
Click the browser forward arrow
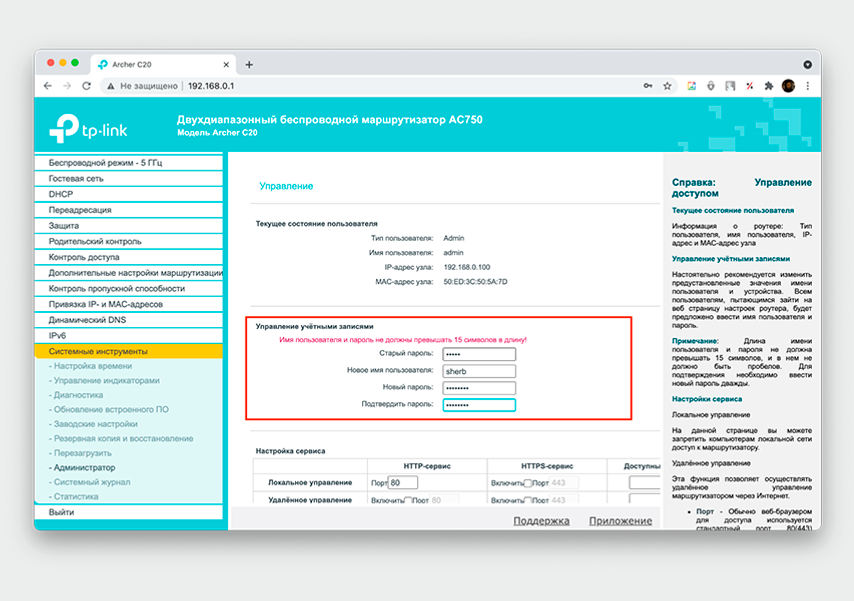tap(67, 86)
